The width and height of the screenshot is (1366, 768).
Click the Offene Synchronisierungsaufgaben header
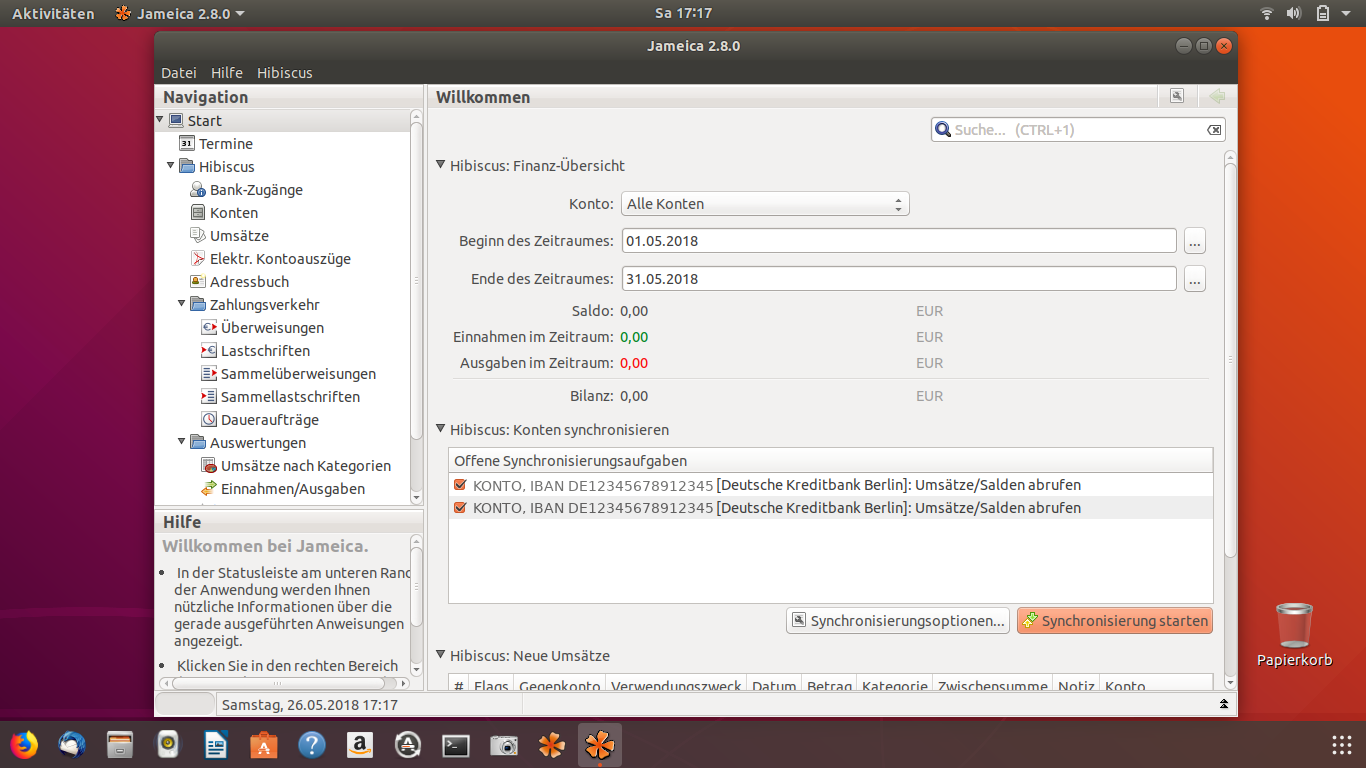click(x=831, y=461)
